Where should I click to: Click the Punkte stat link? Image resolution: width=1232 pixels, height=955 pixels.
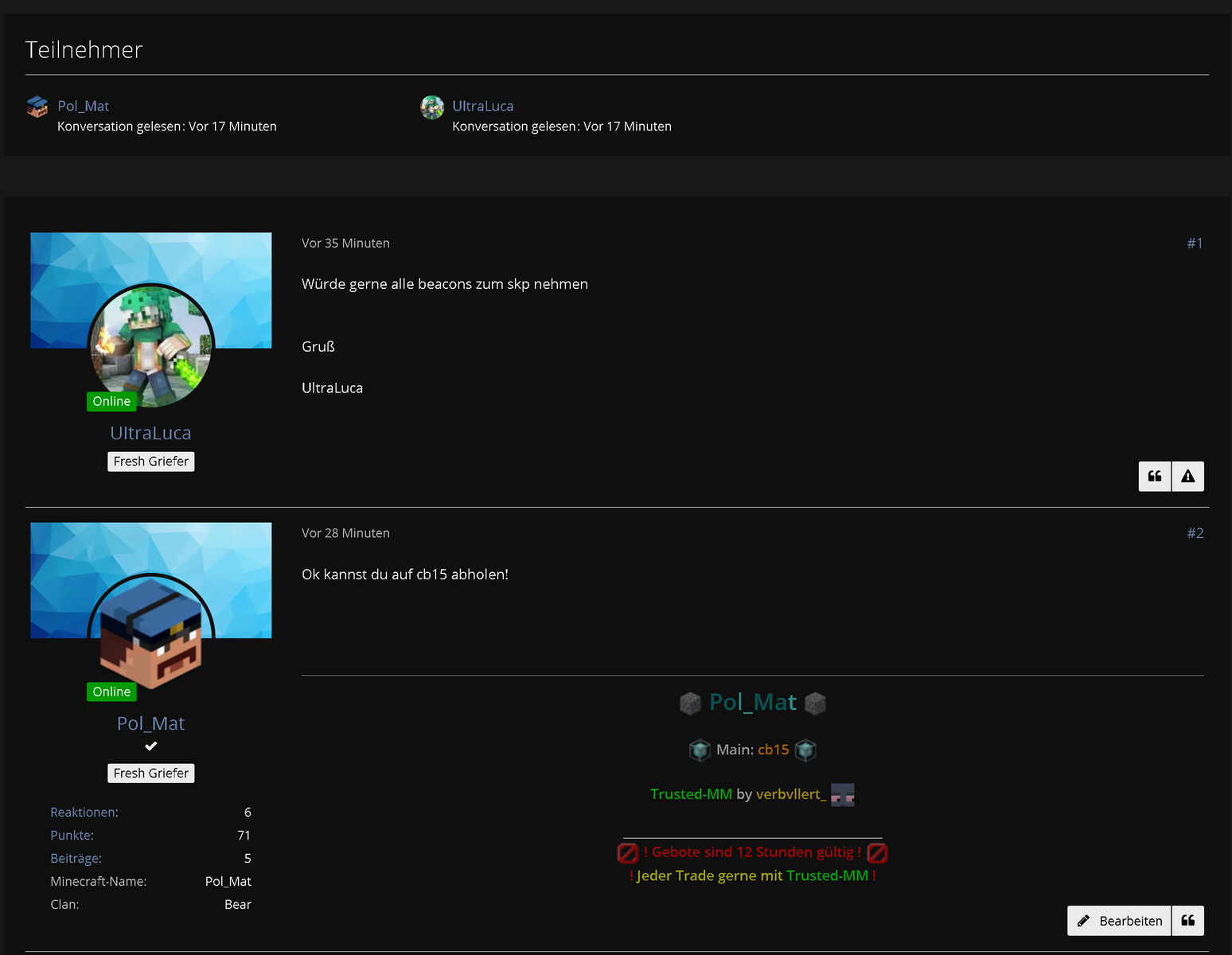(72, 836)
